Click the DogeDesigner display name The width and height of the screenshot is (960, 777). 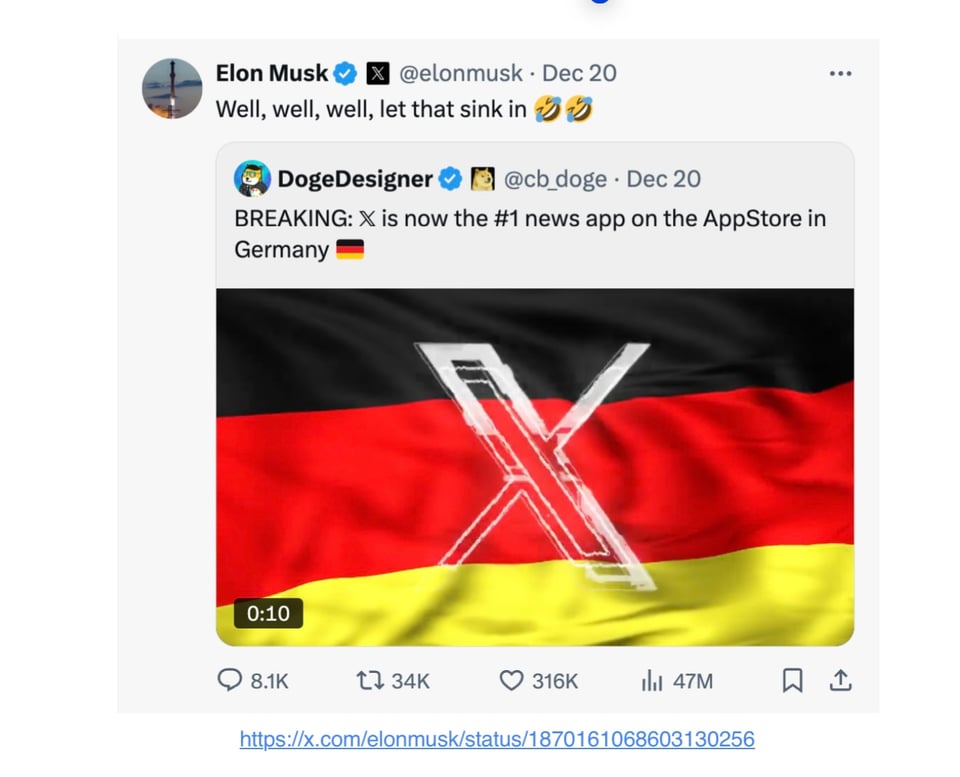coord(355,179)
